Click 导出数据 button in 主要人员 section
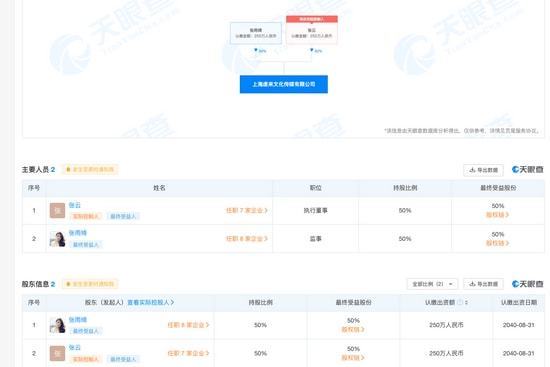 (483, 170)
